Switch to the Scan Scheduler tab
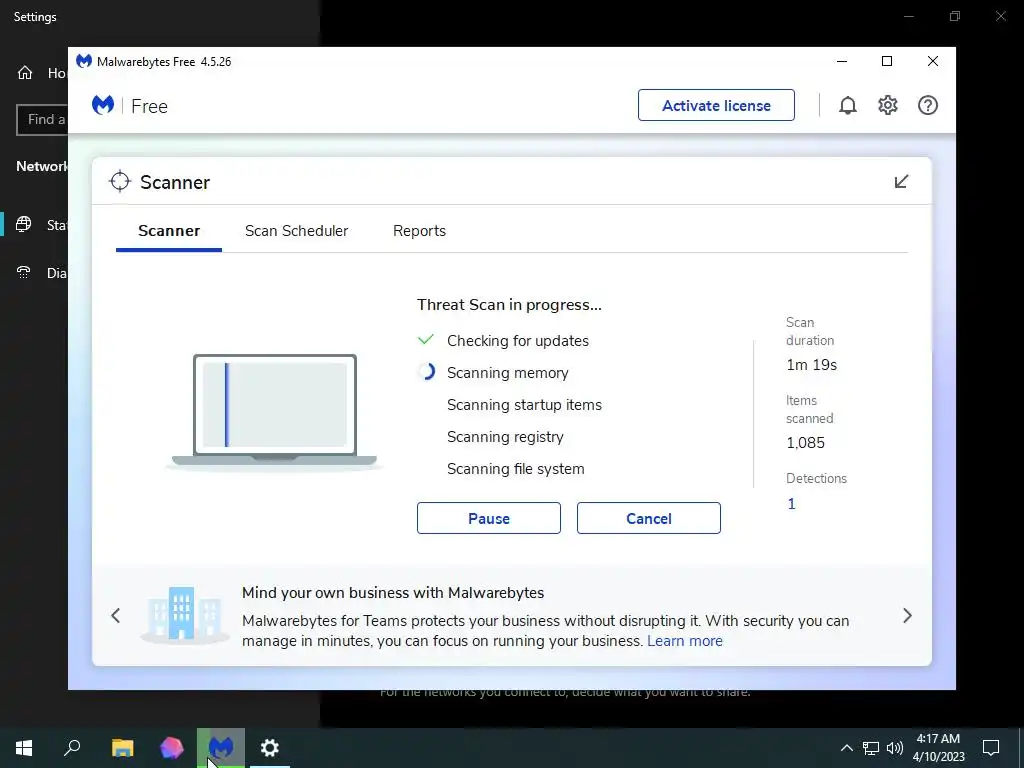The width and height of the screenshot is (1024, 768). 296,231
